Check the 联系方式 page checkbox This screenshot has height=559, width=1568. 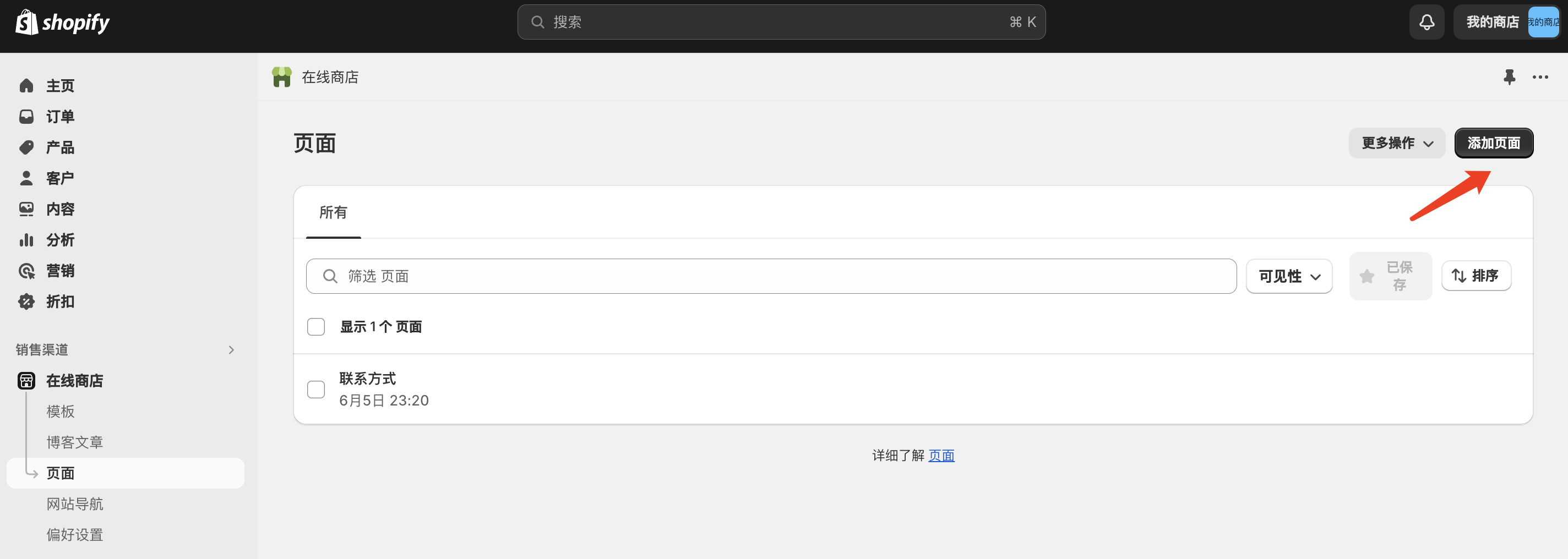tap(316, 390)
